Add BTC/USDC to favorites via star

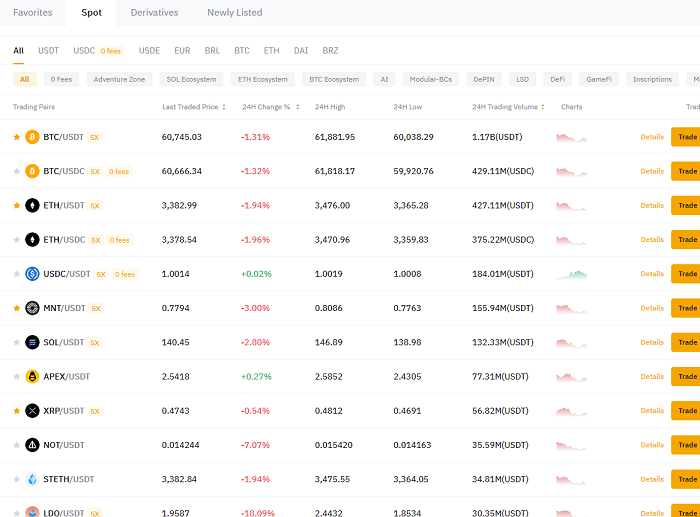[17, 171]
